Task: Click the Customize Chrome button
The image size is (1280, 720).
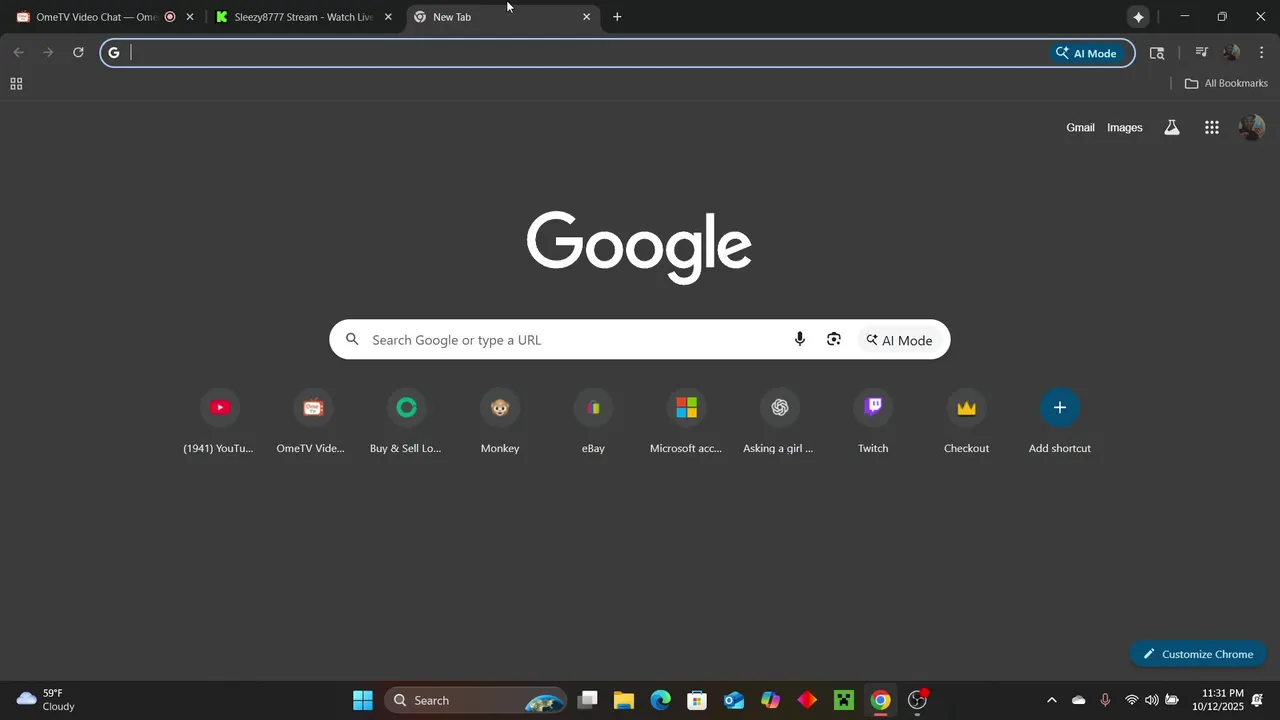Action: 1198,654
